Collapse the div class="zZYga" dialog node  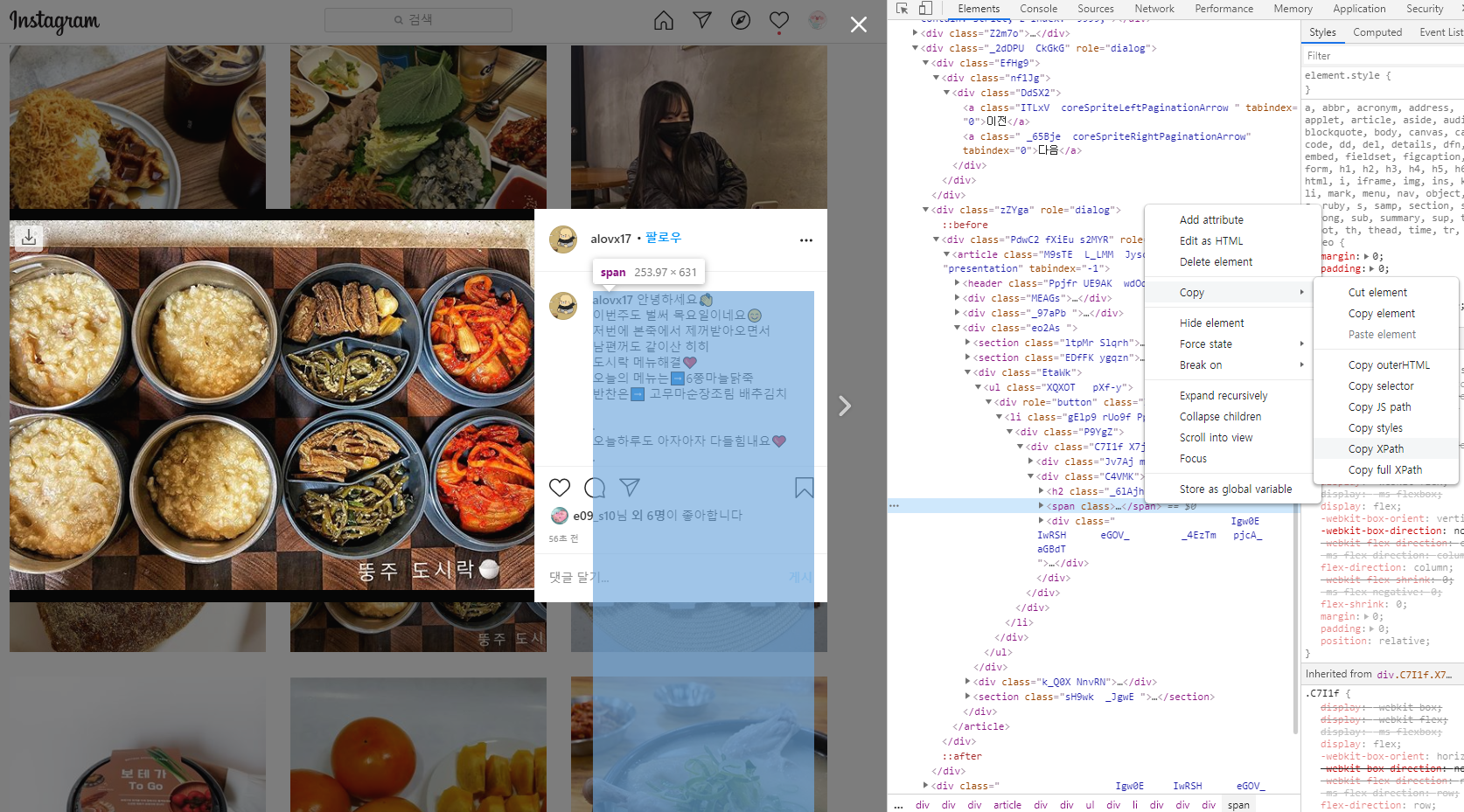tap(925, 210)
